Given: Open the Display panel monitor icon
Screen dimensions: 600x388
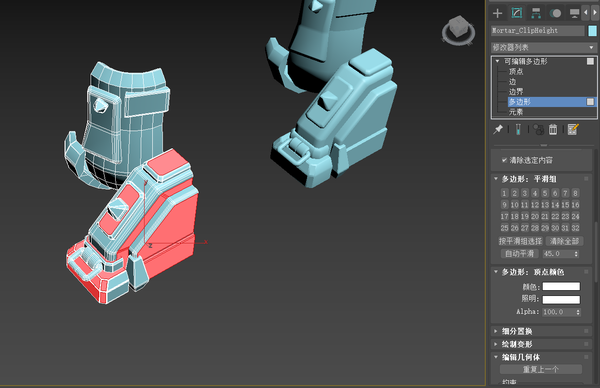Looking at the screenshot, I should point(574,13).
